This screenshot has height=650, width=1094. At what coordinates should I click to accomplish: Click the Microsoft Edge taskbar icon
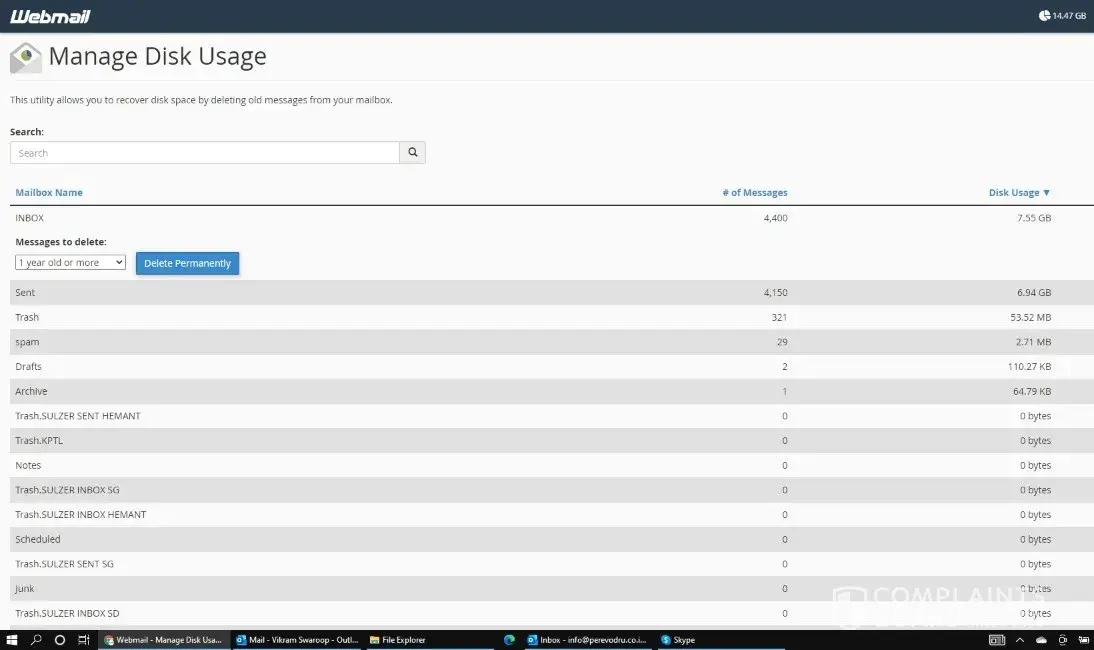point(509,640)
